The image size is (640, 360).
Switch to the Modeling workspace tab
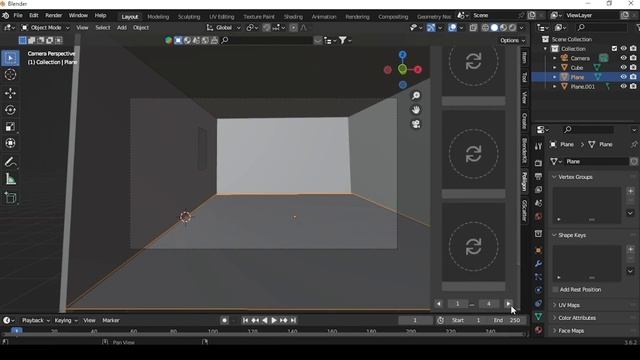158,17
